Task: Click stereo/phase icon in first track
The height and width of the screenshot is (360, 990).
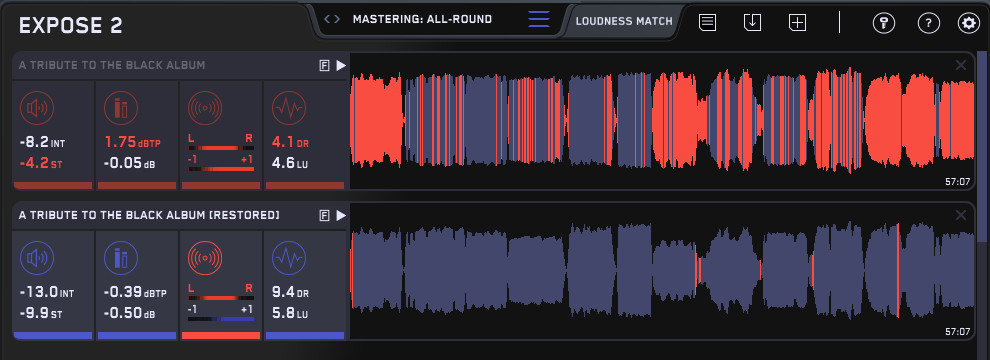Action: pyautogui.click(x=205, y=108)
